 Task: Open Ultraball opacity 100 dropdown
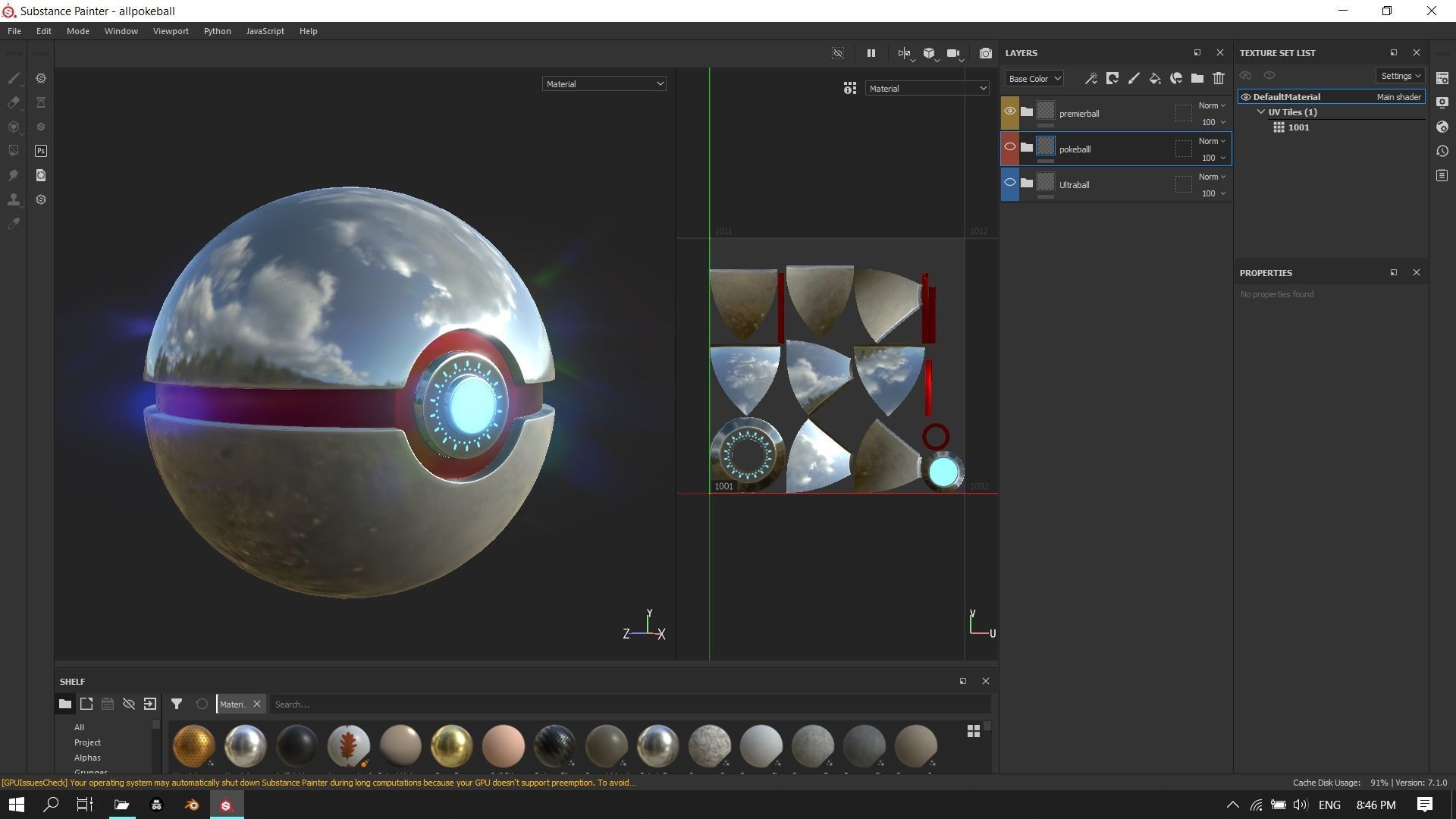1213,193
